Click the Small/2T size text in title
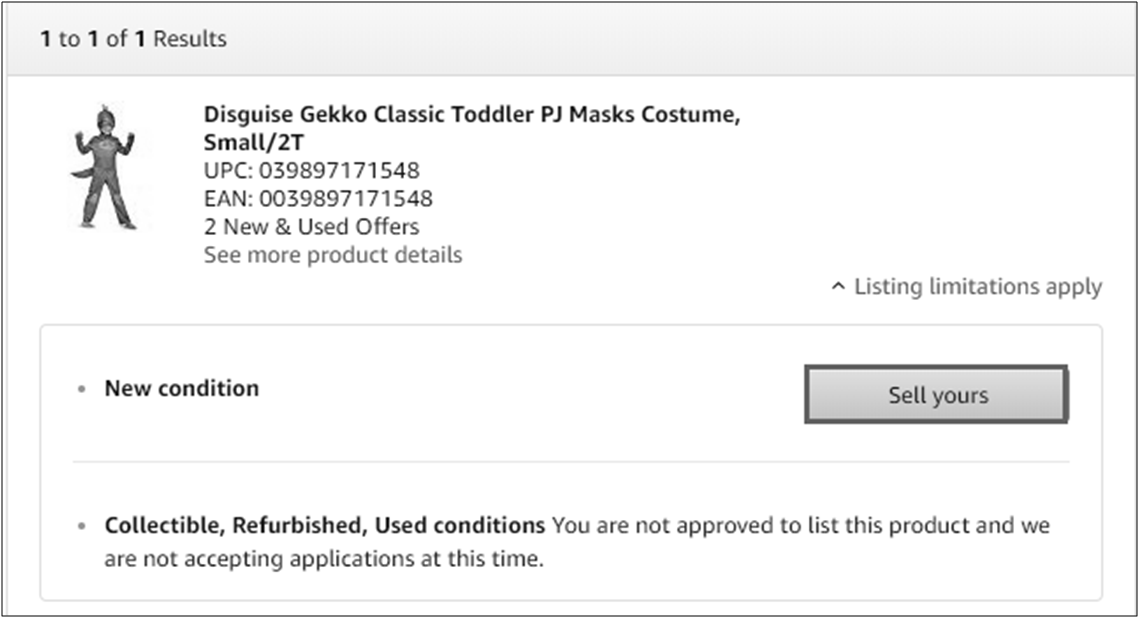The image size is (1139, 618). pyautogui.click(x=253, y=141)
